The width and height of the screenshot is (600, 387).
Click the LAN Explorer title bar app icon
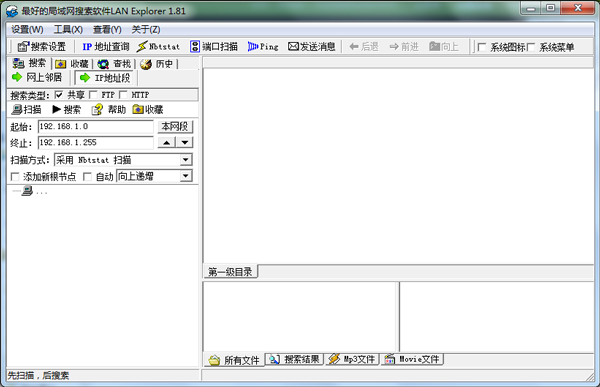coord(12,11)
